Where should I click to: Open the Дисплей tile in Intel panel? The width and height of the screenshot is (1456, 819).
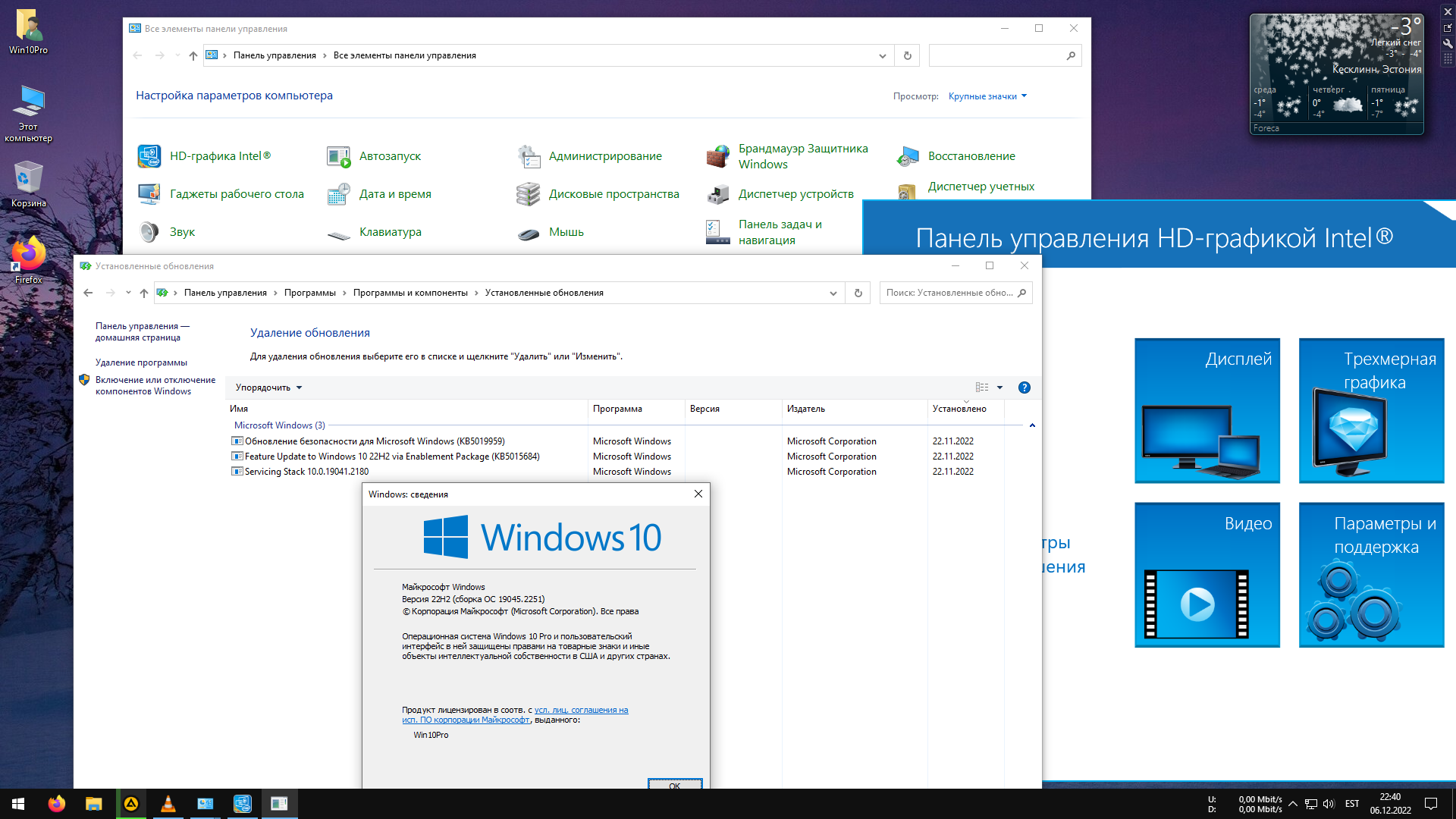click(1207, 410)
